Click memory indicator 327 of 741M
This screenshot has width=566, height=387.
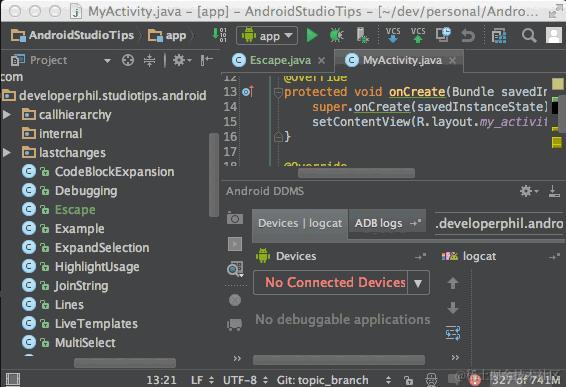pyautogui.click(x=526, y=380)
